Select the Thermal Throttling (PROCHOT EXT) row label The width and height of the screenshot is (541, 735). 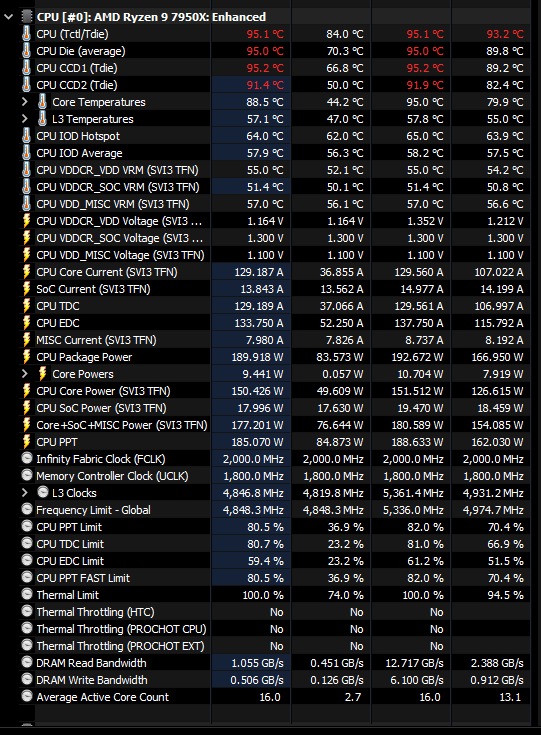click(120, 646)
